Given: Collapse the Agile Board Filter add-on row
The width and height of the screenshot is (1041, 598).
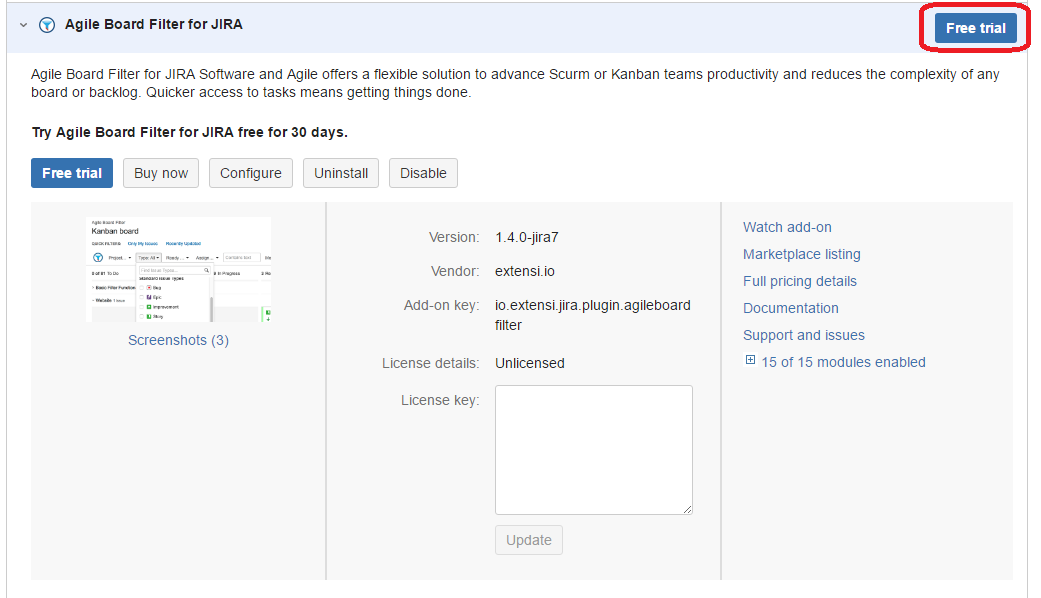Looking at the screenshot, I should point(23,25).
